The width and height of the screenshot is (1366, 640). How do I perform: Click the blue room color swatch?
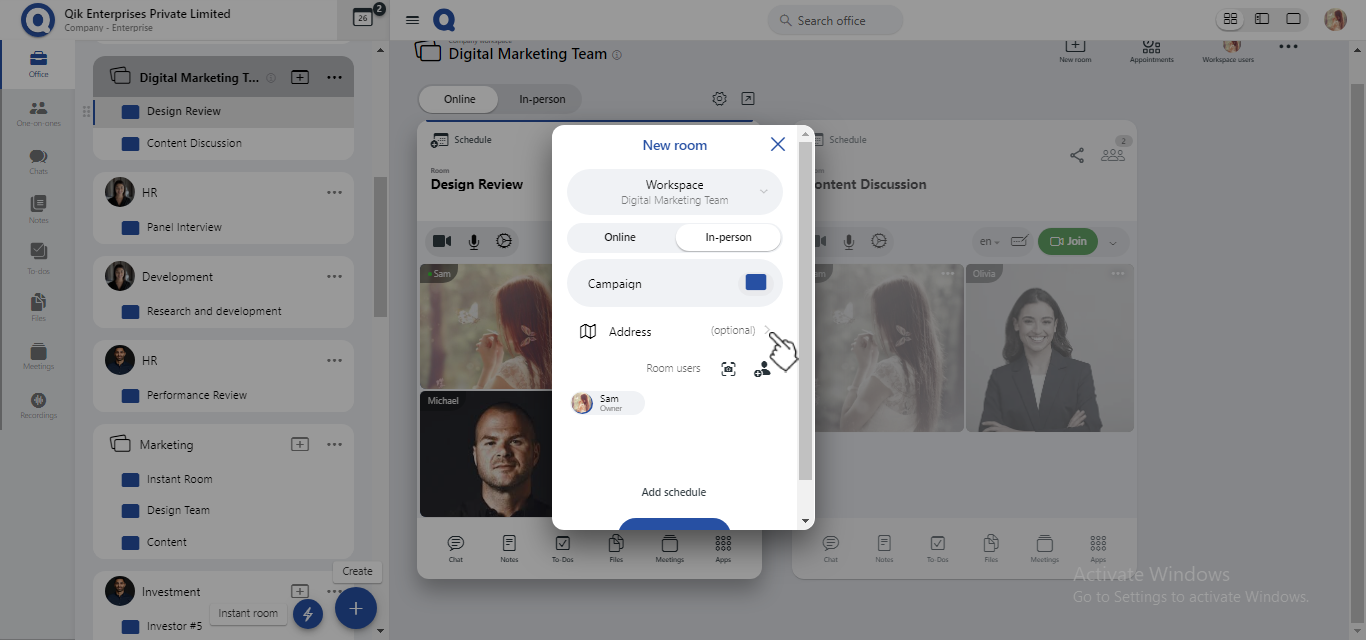756,283
